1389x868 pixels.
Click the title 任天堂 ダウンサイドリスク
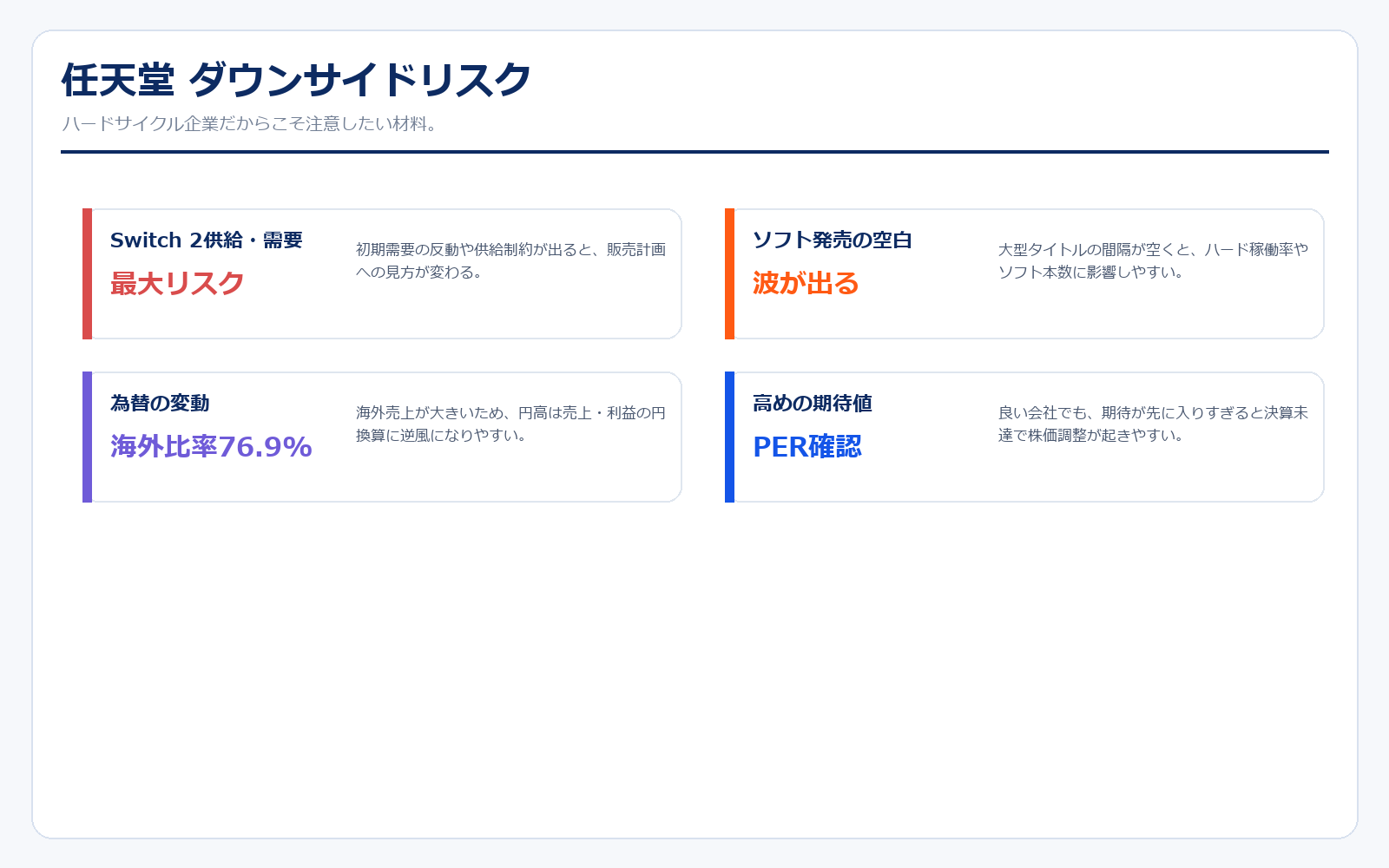click(296, 80)
